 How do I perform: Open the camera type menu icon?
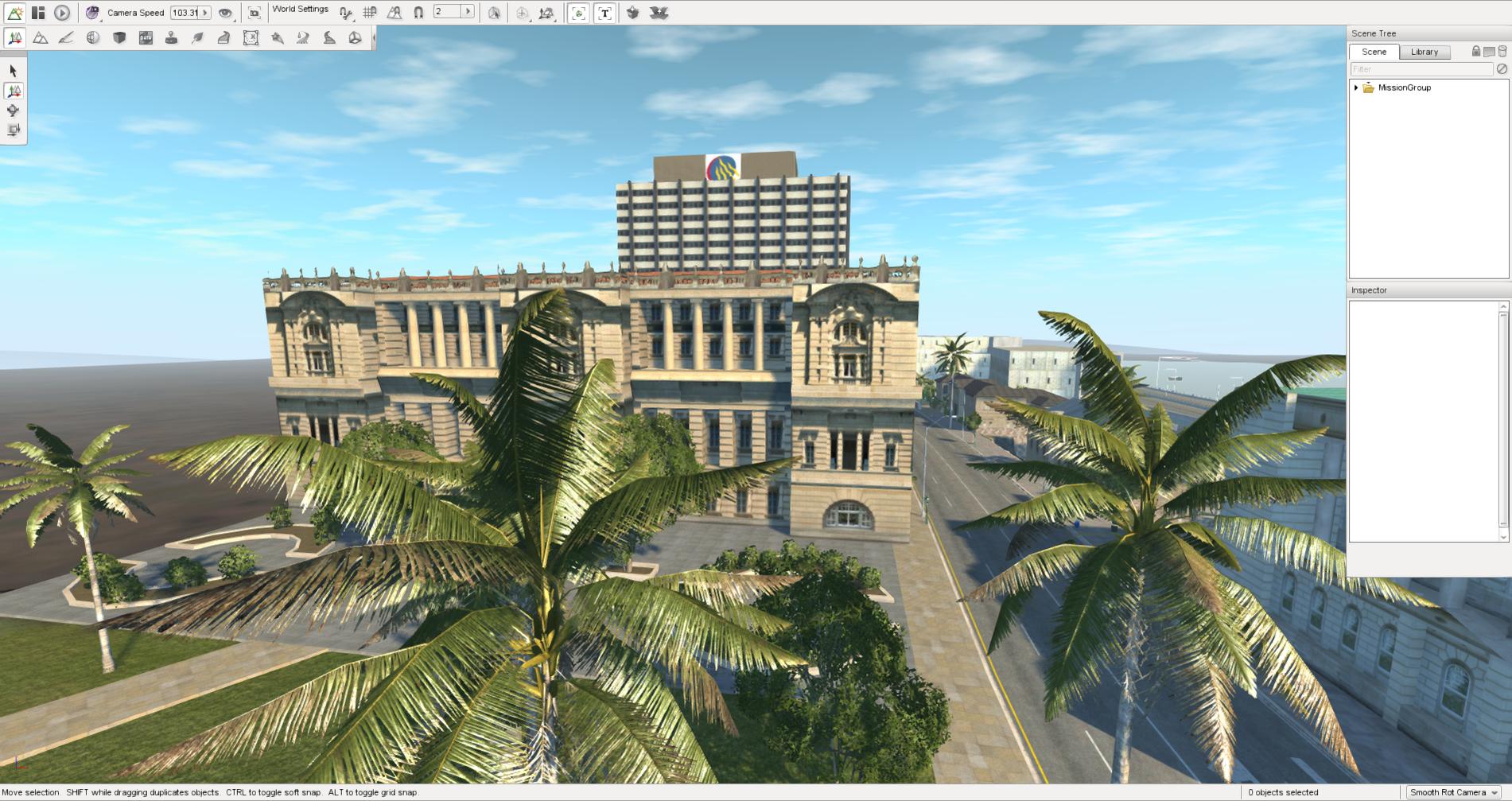click(x=93, y=13)
